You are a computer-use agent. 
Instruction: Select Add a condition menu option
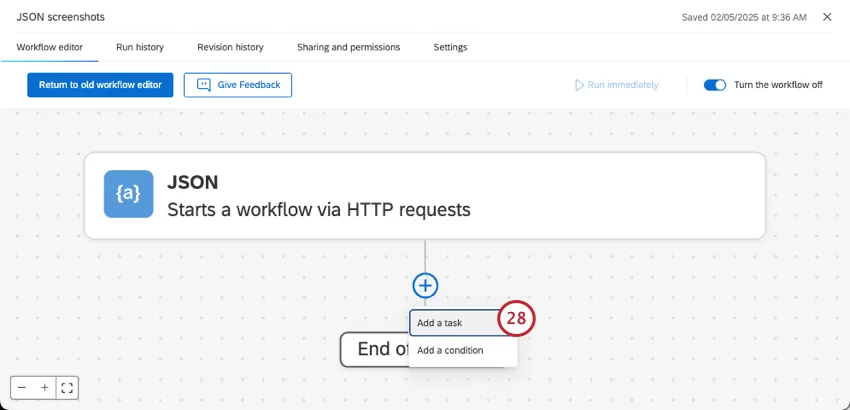click(450, 350)
